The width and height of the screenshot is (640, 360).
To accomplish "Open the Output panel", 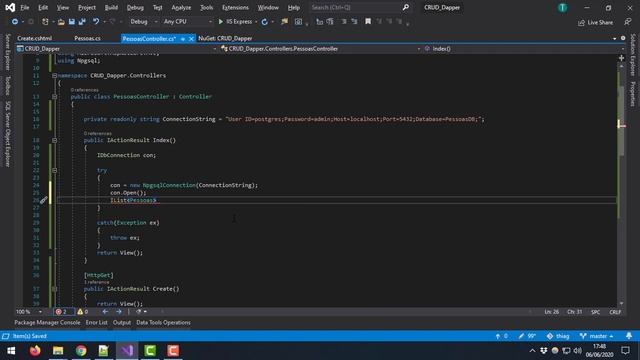I will tap(122, 322).
